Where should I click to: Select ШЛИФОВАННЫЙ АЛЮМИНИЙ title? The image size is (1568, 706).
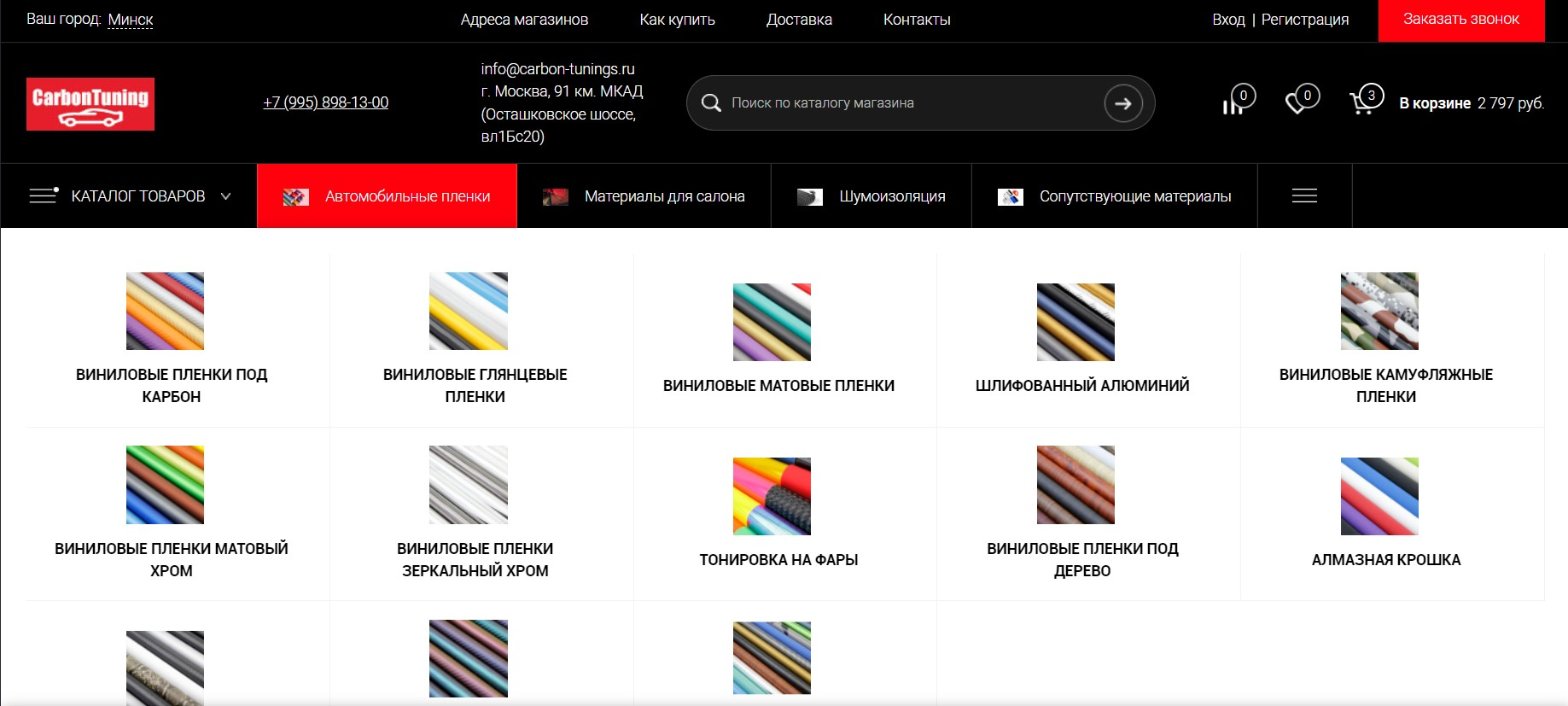(x=1082, y=386)
